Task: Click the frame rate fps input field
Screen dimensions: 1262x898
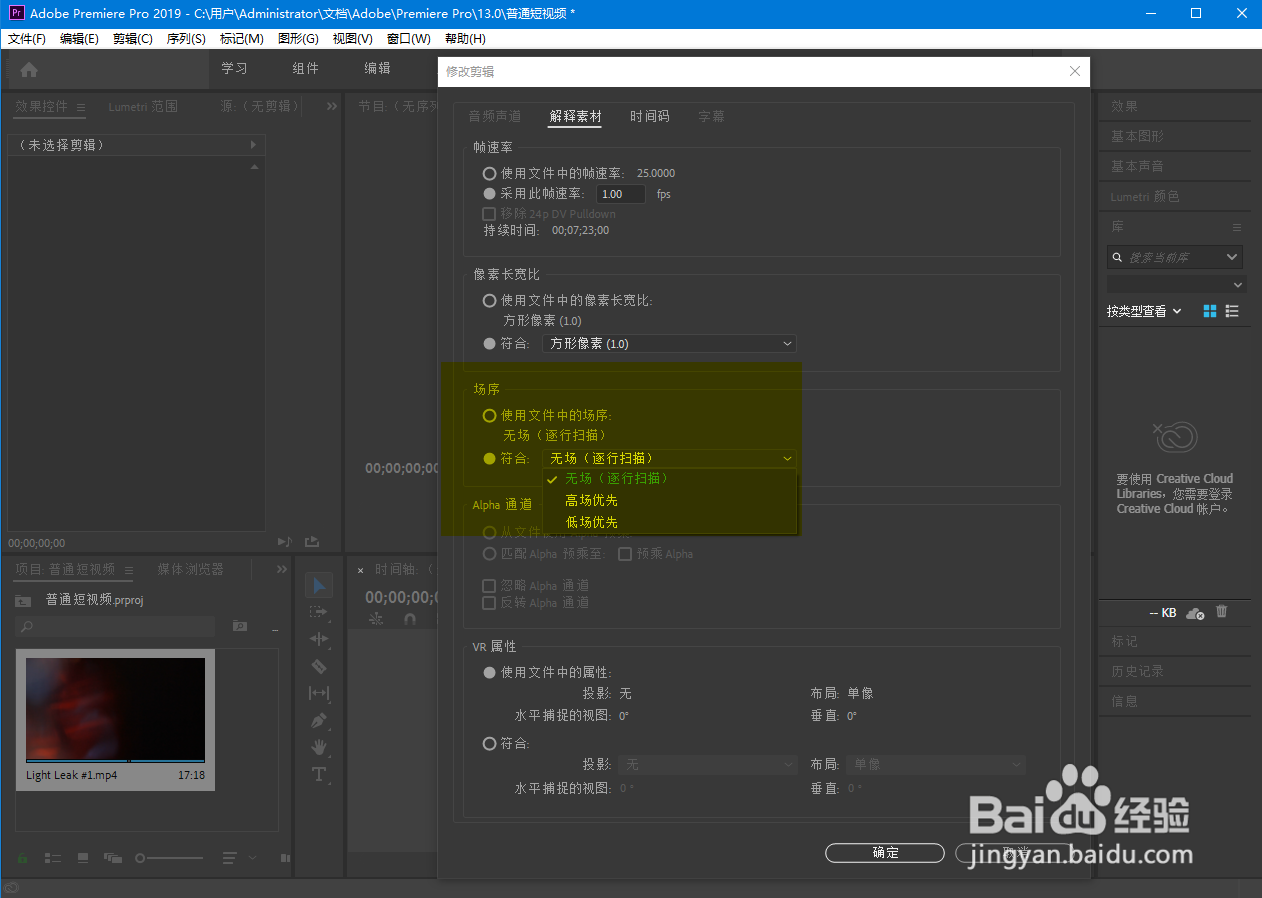Action: (621, 194)
